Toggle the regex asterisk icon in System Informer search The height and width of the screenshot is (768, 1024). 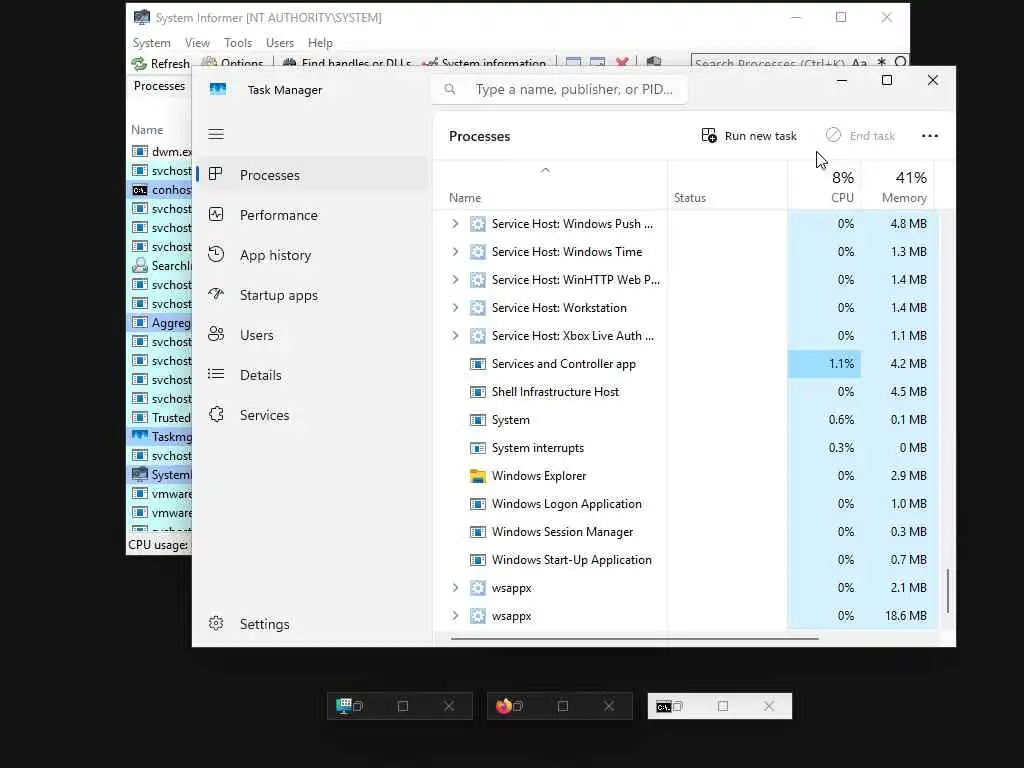click(x=881, y=62)
